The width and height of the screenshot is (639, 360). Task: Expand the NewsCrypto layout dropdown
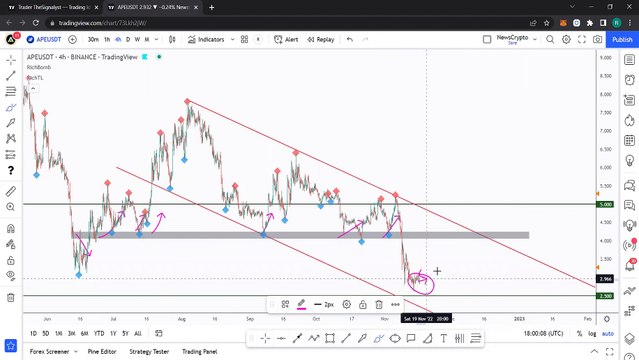click(535, 40)
